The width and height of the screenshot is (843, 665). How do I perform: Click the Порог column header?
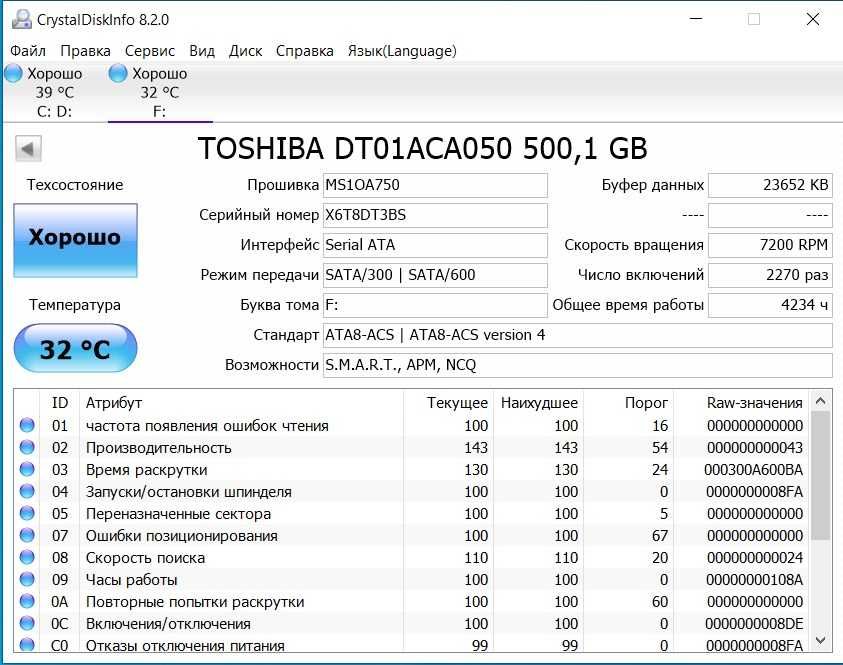(x=628, y=403)
